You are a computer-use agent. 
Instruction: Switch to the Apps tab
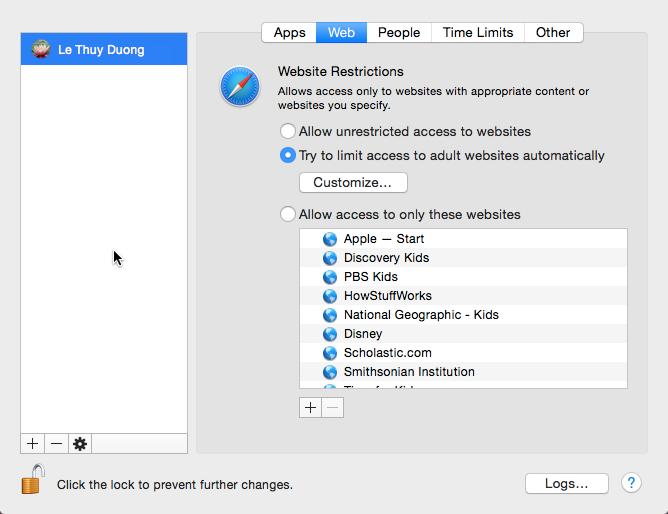[x=289, y=33]
